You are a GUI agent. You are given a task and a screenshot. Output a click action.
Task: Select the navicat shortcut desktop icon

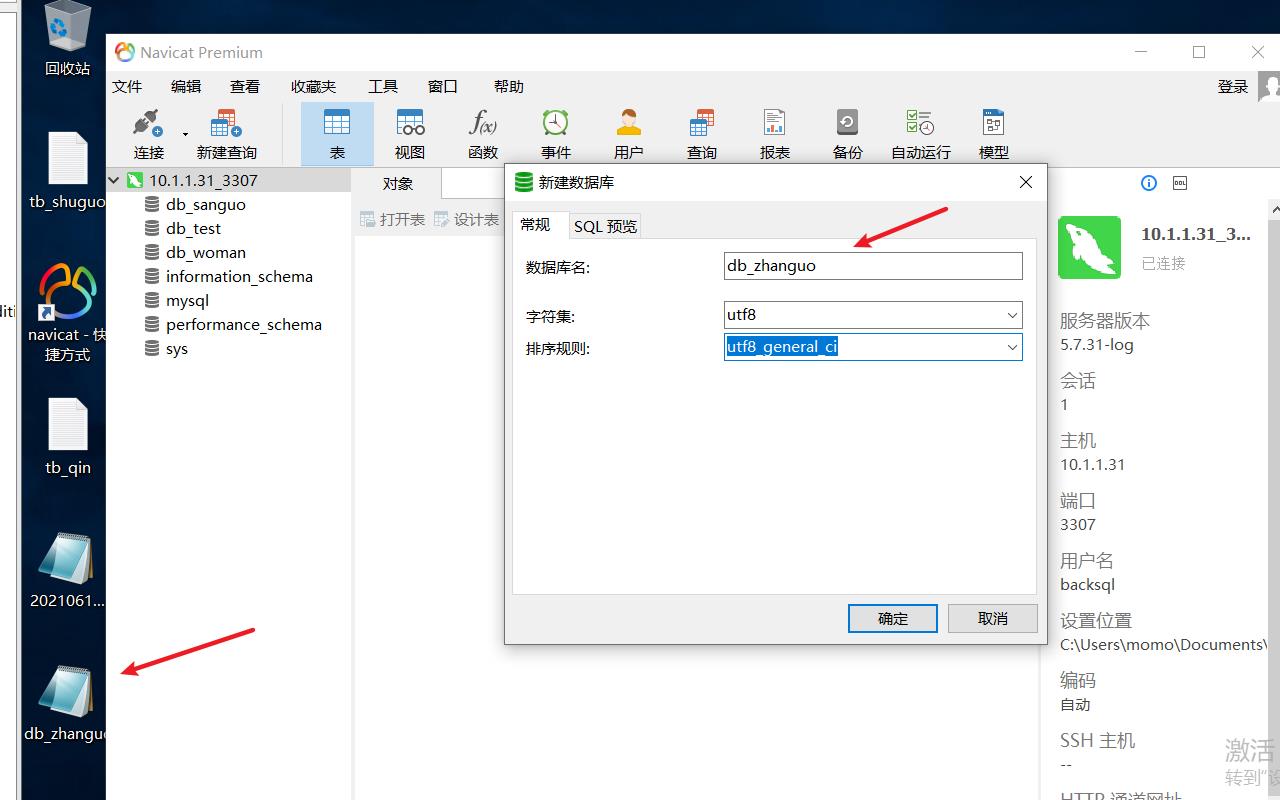click(x=67, y=312)
